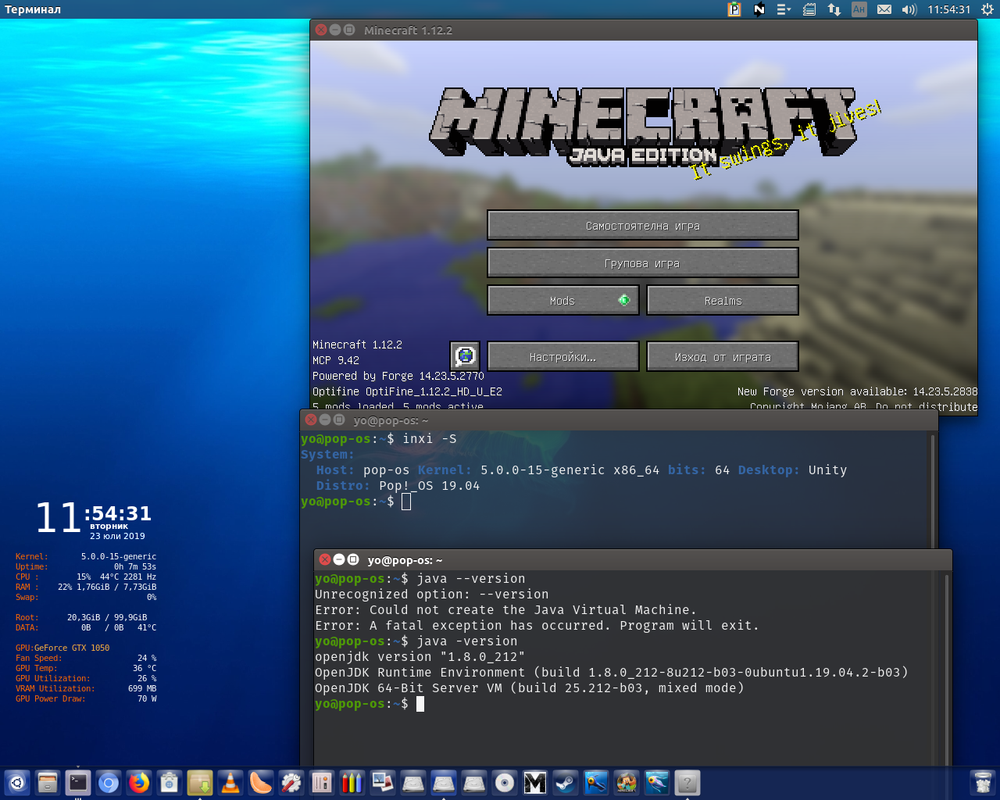This screenshot has width=1000, height=800.
Task: Open the mixer-style settings dock icon
Action: 322,783
